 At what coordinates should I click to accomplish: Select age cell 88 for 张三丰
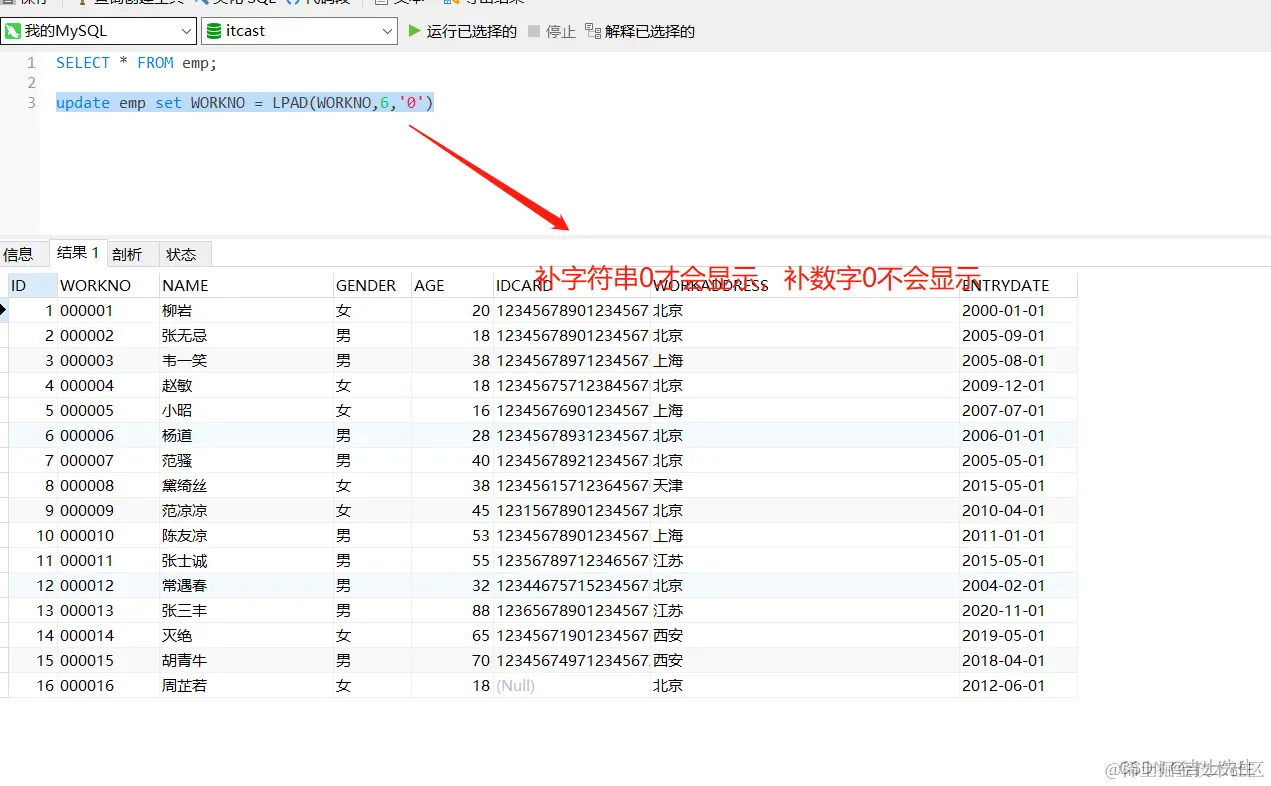tap(452, 610)
